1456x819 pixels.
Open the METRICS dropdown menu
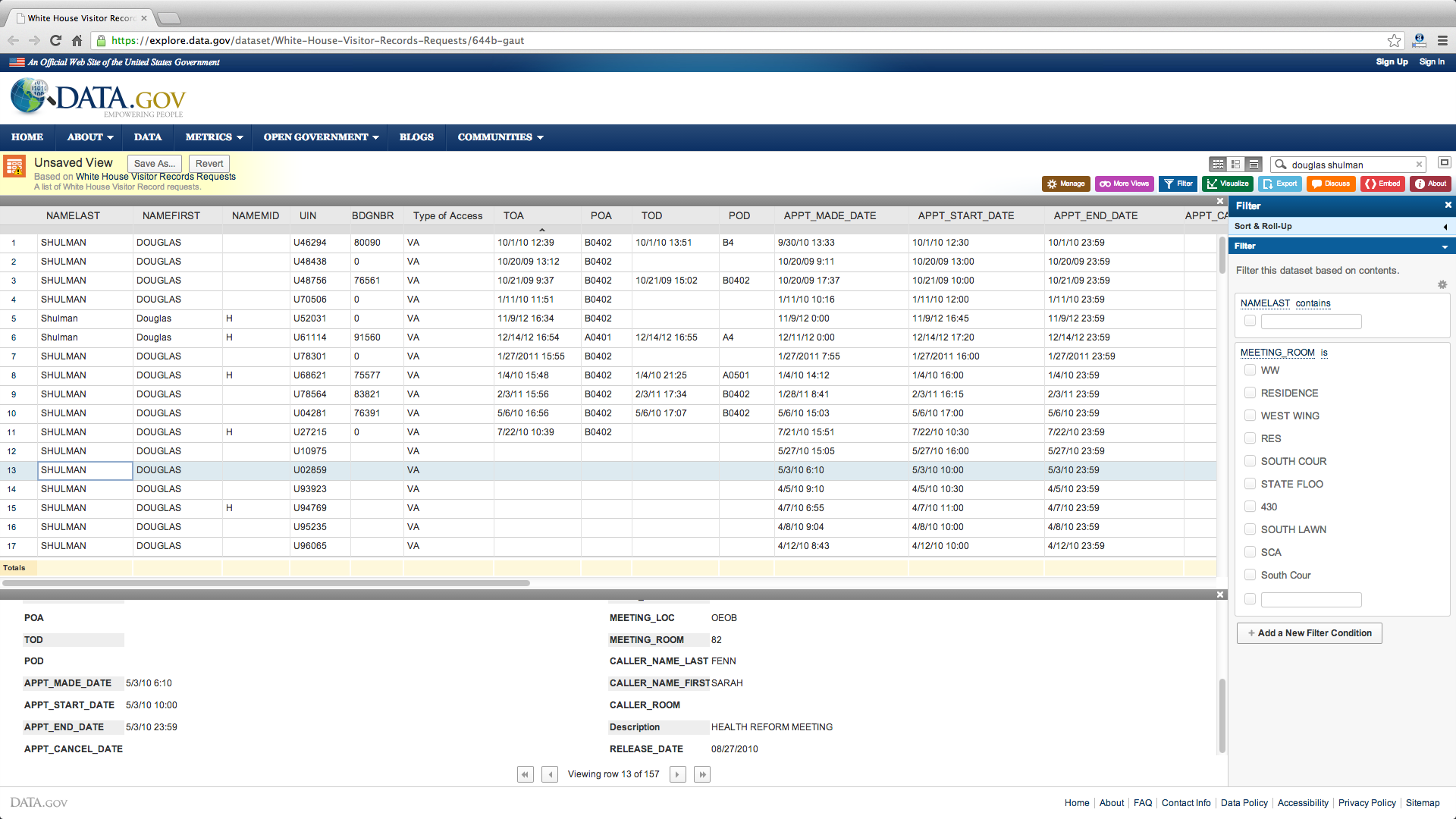[x=214, y=137]
